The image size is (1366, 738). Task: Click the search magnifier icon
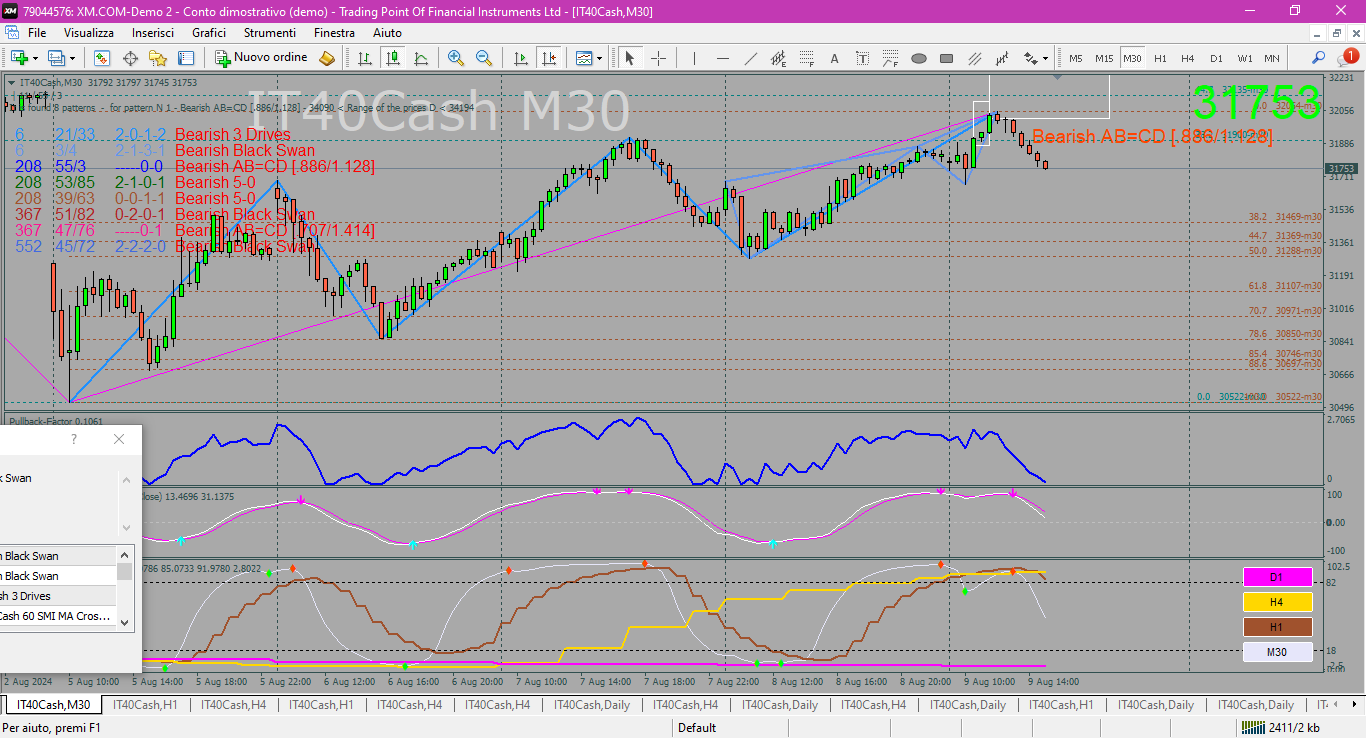click(x=1319, y=58)
